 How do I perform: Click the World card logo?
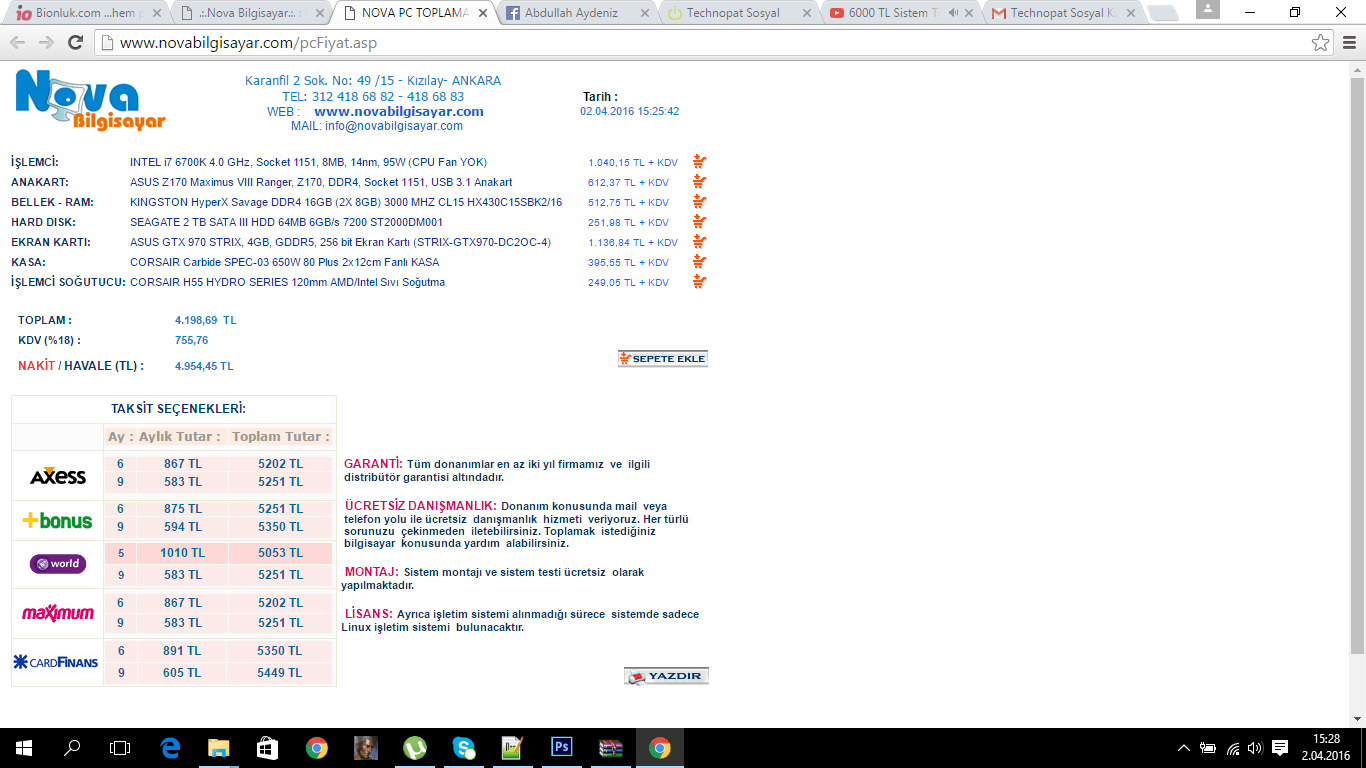[x=58, y=564]
